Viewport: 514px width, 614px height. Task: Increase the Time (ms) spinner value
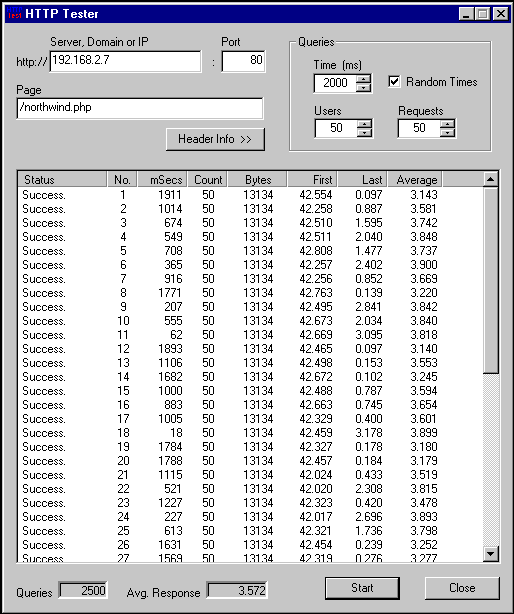click(363, 78)
